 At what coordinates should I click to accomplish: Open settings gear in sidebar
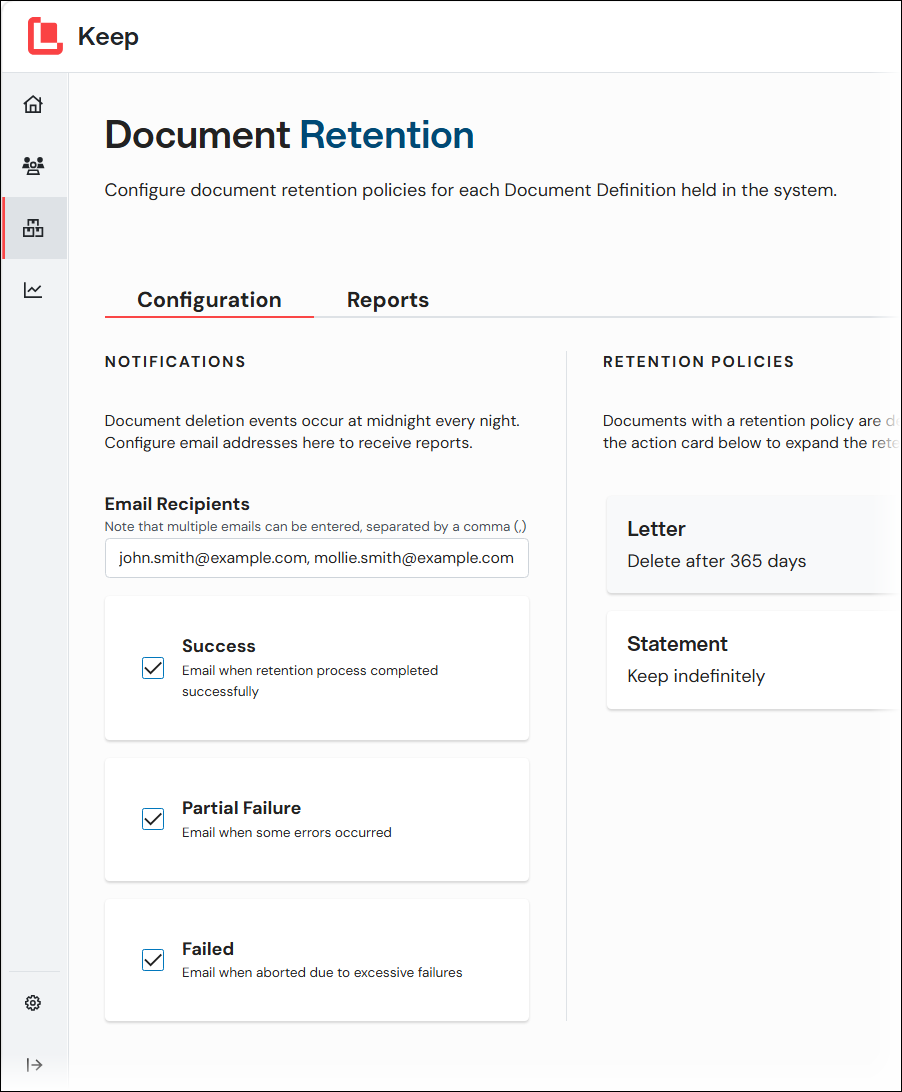click(33, 1003)
